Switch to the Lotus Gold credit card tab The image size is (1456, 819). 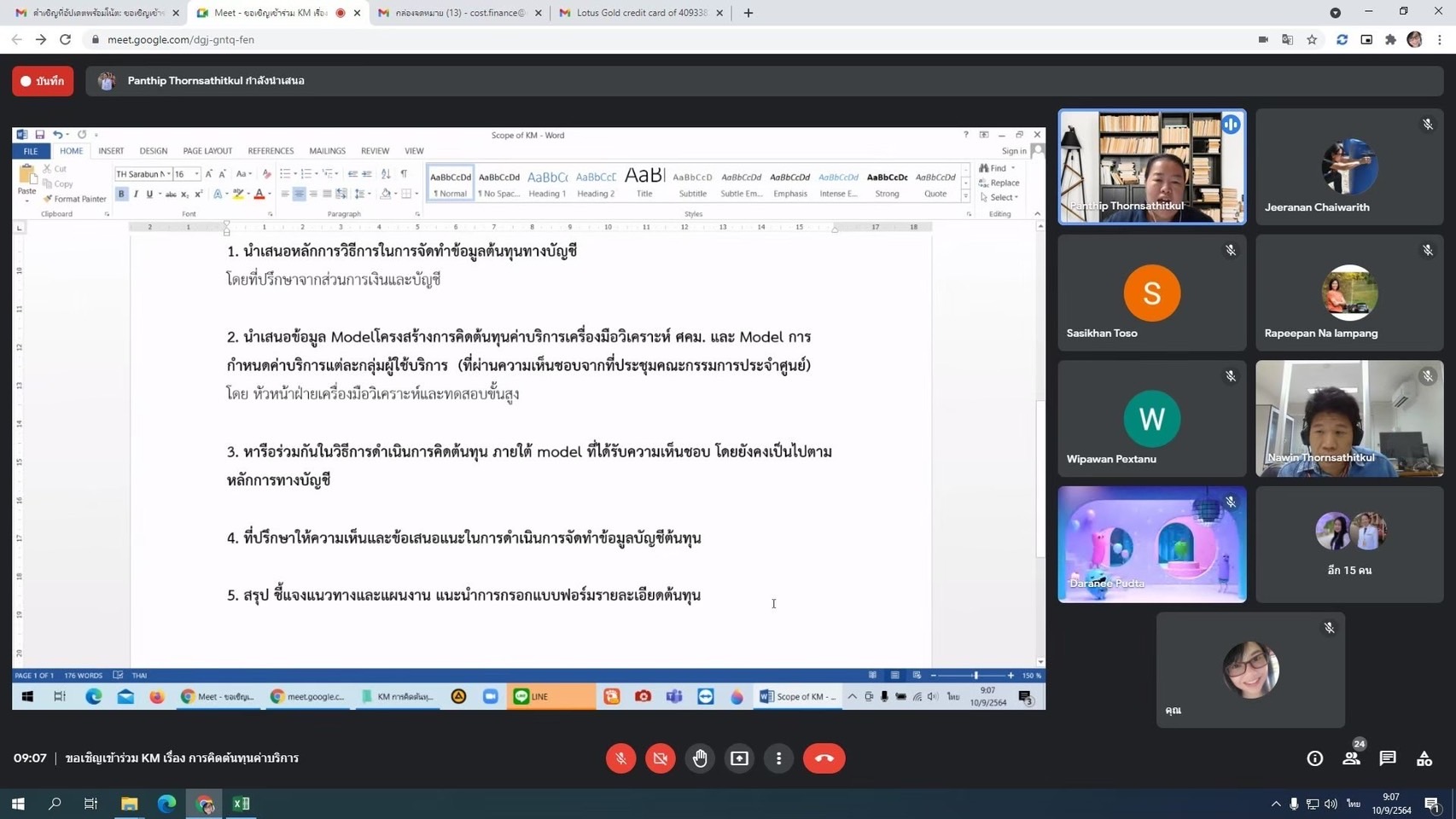pos(641,13)
